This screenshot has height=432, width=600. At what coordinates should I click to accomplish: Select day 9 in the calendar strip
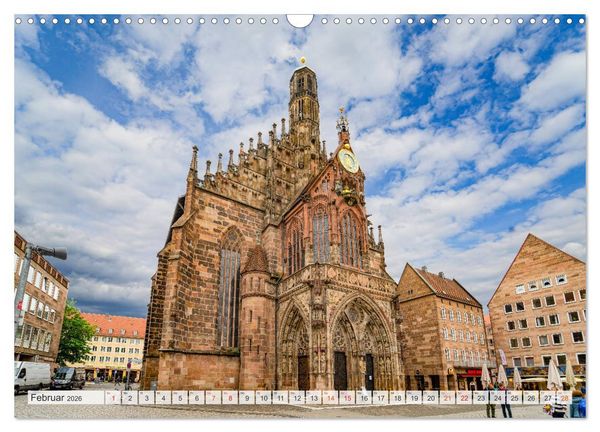pyautogui.click(x=246, y=398)
